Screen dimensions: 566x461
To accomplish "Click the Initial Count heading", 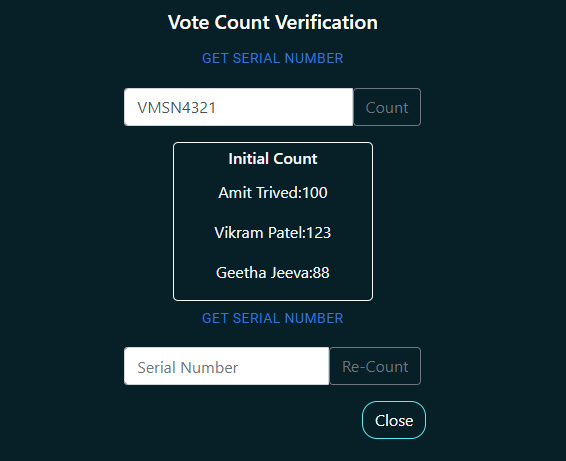I will click(273, 159).
